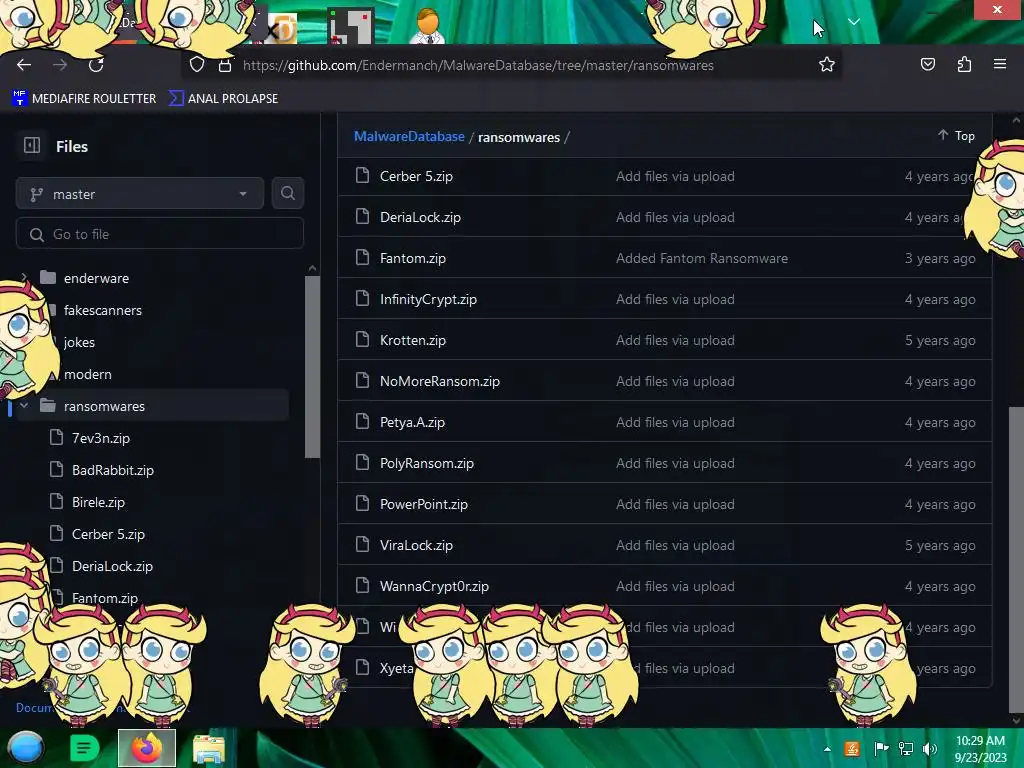Viewport: 1024px width, 768px height.
Task: Click the taskbar clock showing 10:29 AM
Action: coord(980,748)
